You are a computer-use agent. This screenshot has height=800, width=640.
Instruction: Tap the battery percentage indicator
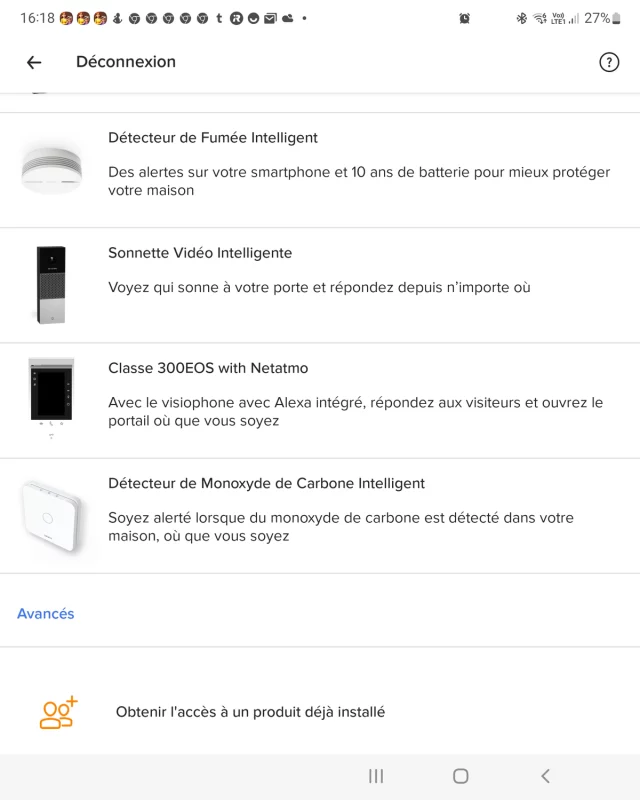coord(597,18)
